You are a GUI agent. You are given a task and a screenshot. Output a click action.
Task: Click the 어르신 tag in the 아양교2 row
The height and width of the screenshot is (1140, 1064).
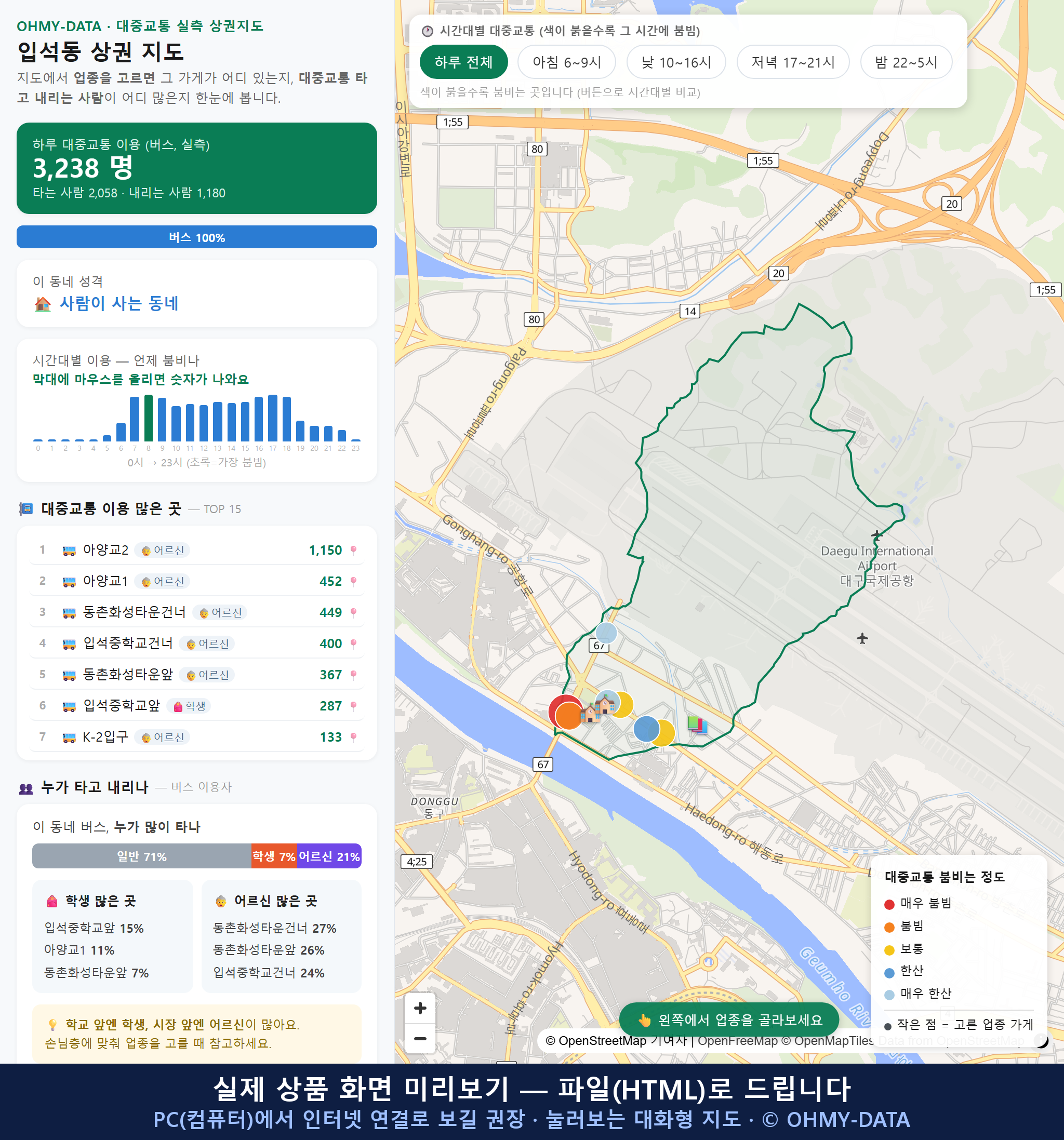coord(162,551)
